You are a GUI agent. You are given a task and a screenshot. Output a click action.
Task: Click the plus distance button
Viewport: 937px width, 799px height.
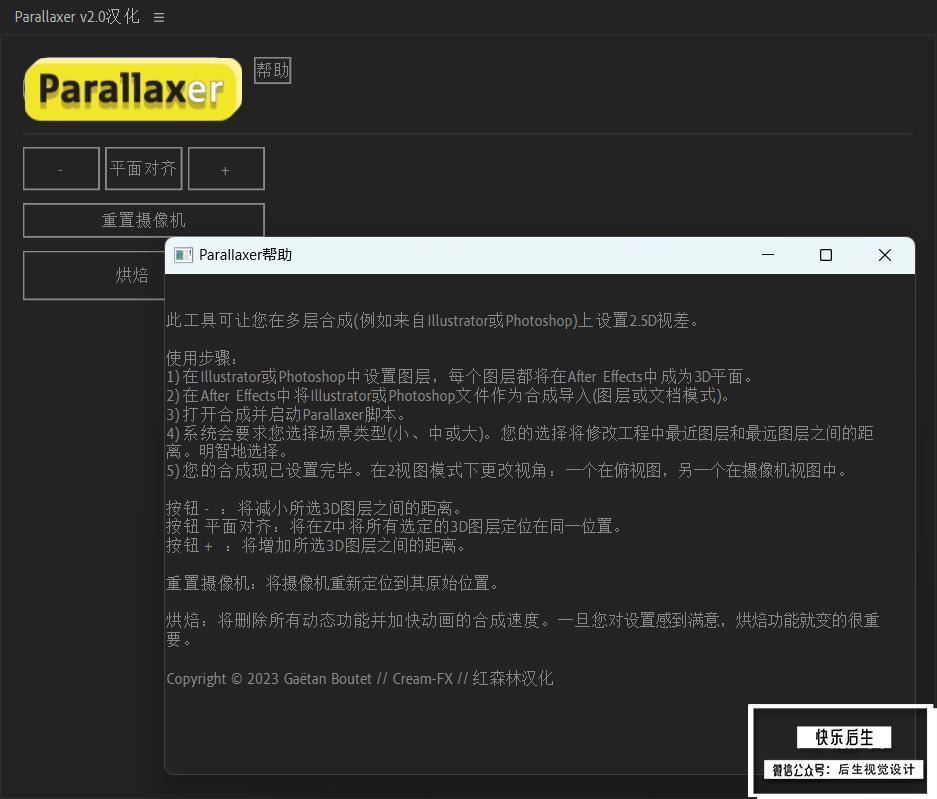(x=226, y=169)
